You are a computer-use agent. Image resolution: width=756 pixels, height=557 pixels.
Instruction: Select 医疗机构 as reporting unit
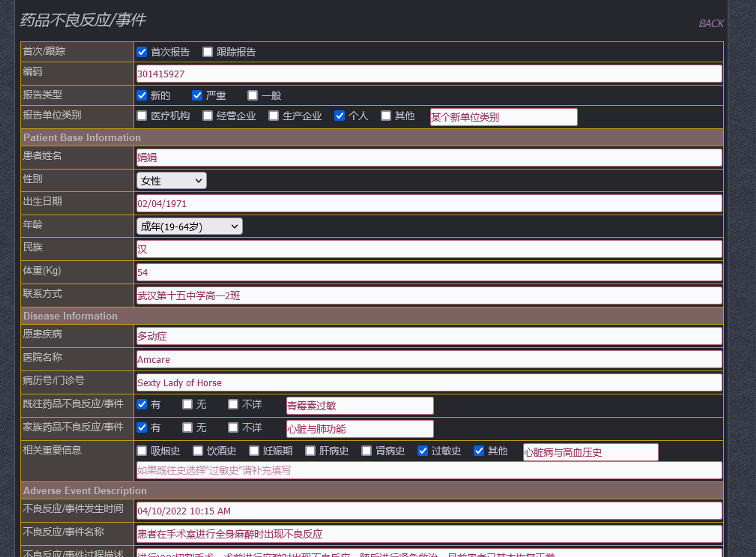pos(142,116)
